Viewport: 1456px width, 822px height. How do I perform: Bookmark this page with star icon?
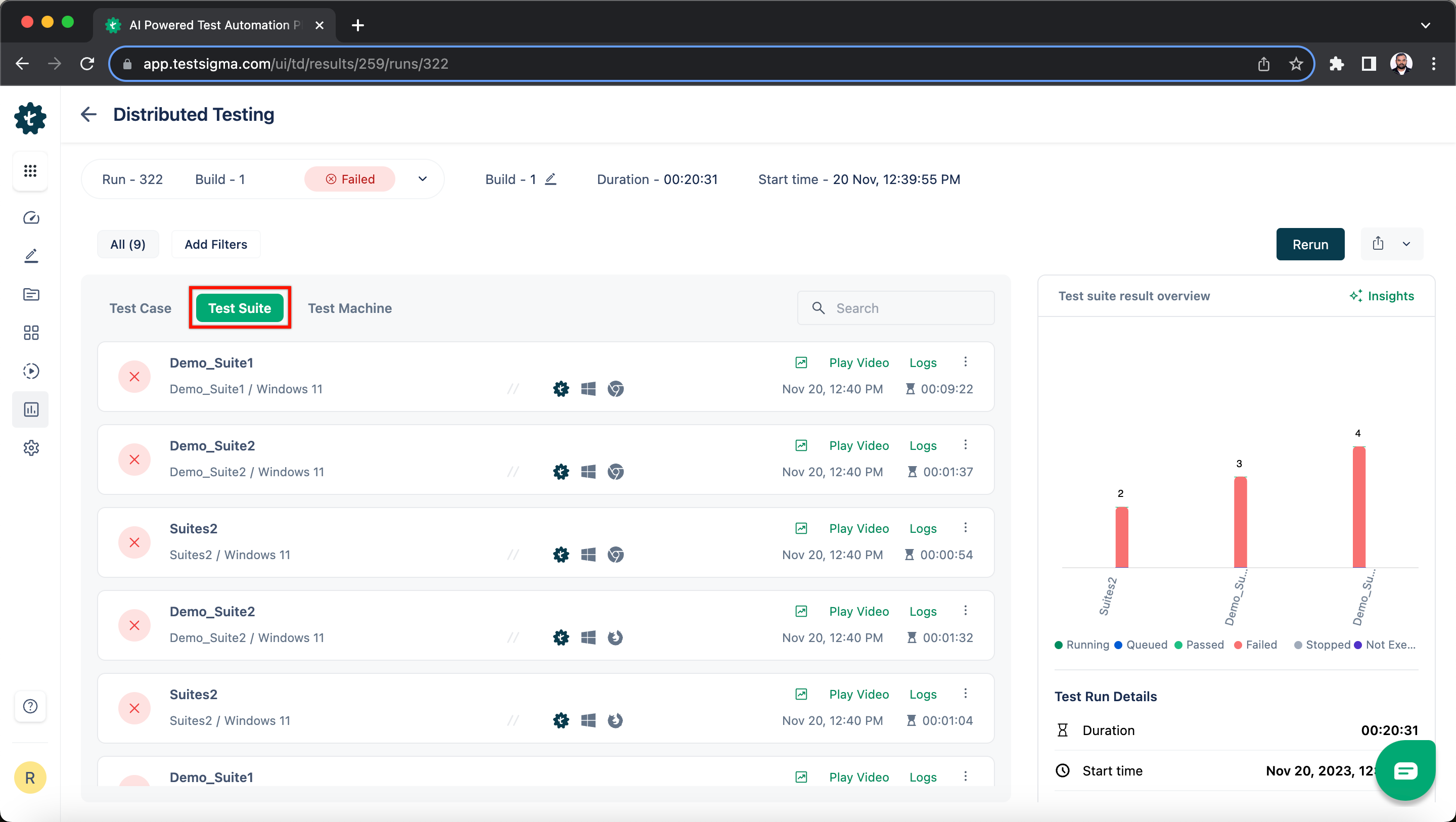(1296, 64)
